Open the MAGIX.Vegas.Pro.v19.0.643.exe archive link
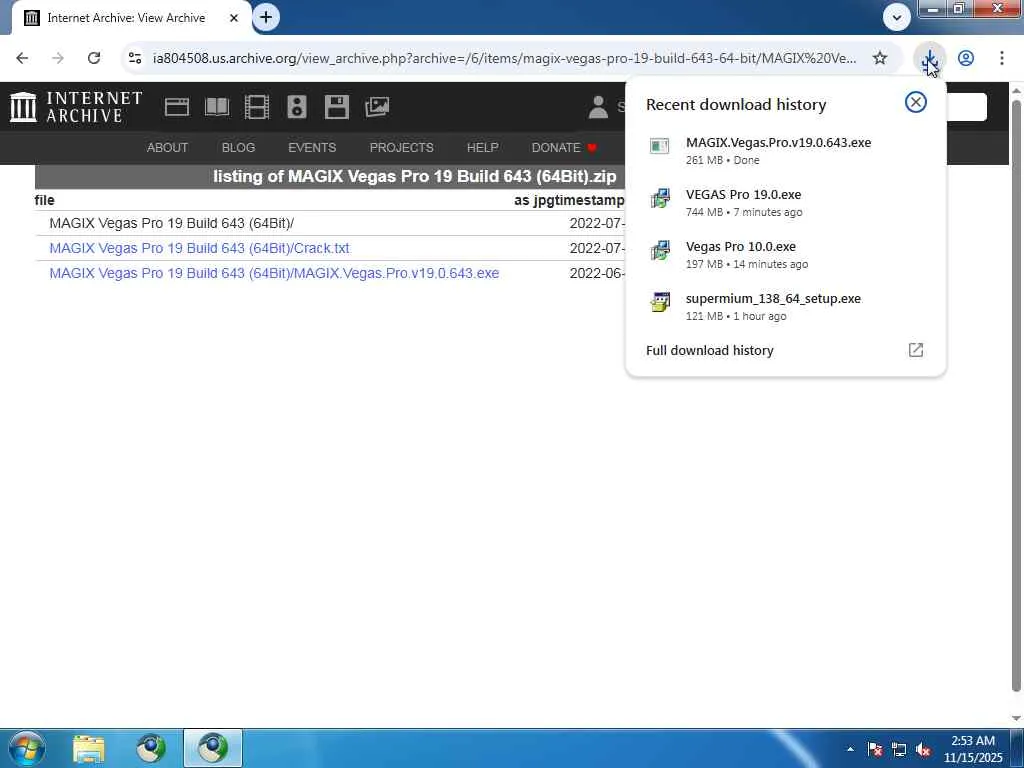Screen dimensions: 1024x768 click(274, 273)
